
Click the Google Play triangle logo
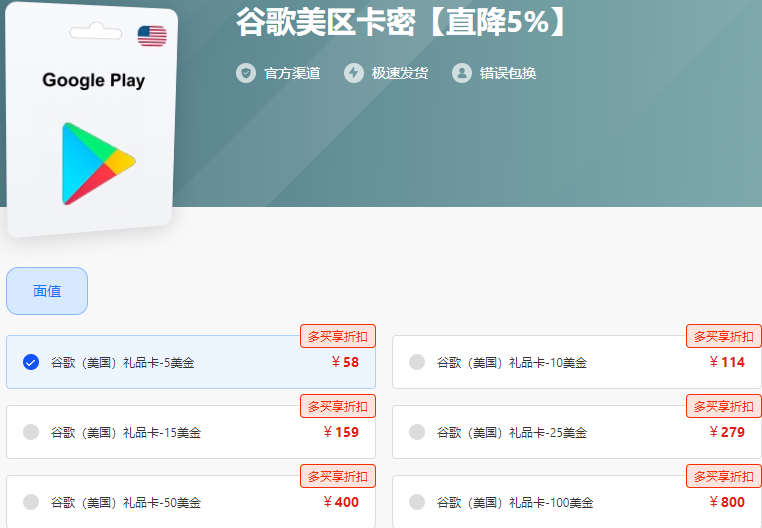[x=99, y=163]
